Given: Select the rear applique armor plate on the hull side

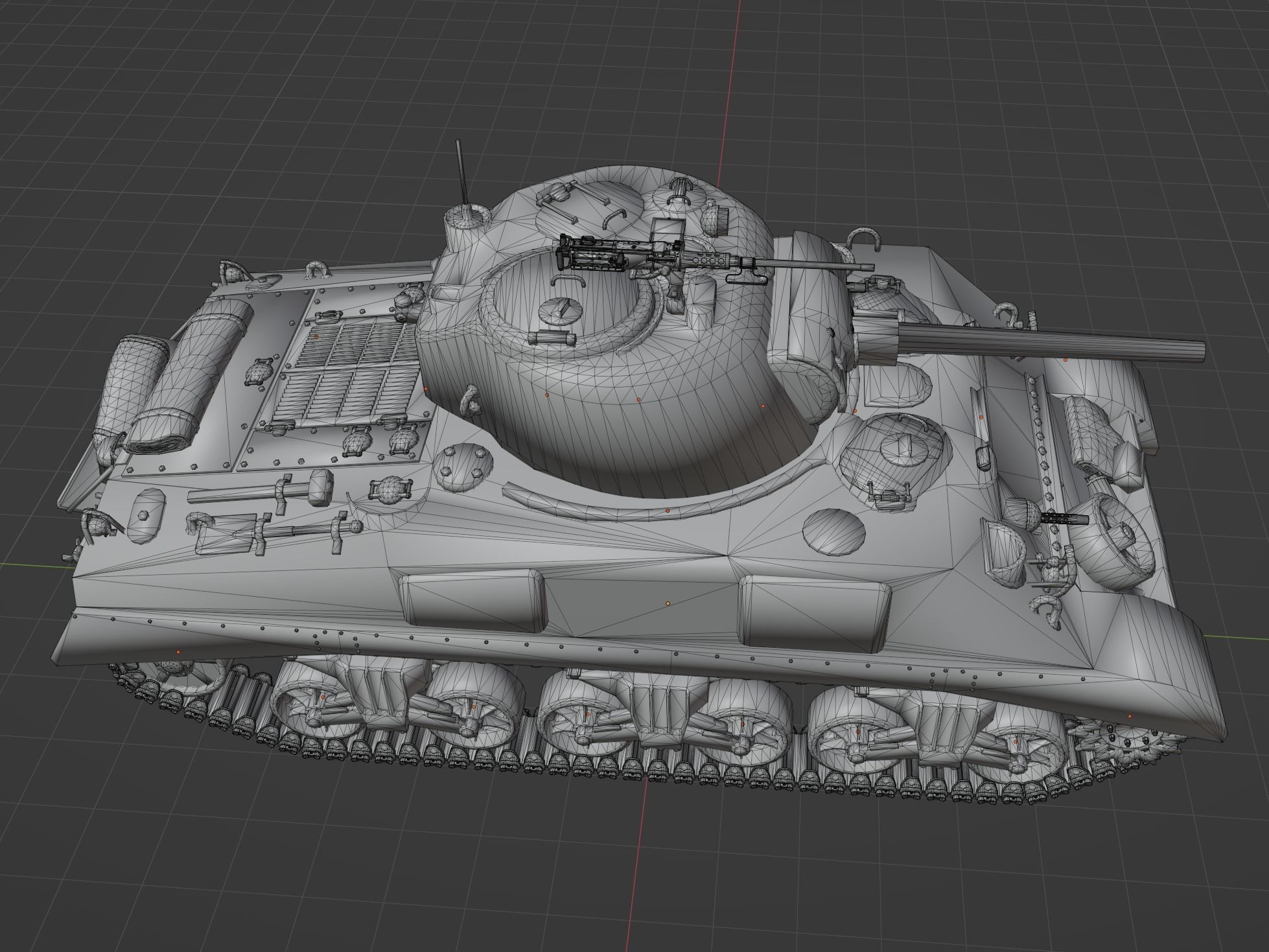Looking at the screenshot, I should pos(473,601).
